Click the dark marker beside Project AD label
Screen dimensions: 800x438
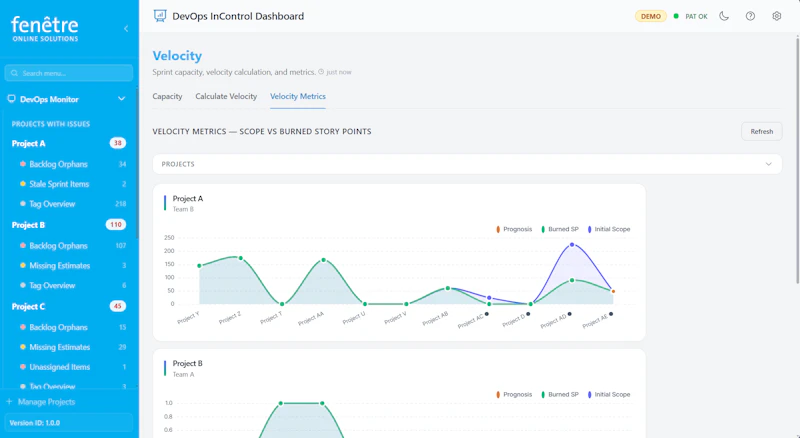coord(569,314)
